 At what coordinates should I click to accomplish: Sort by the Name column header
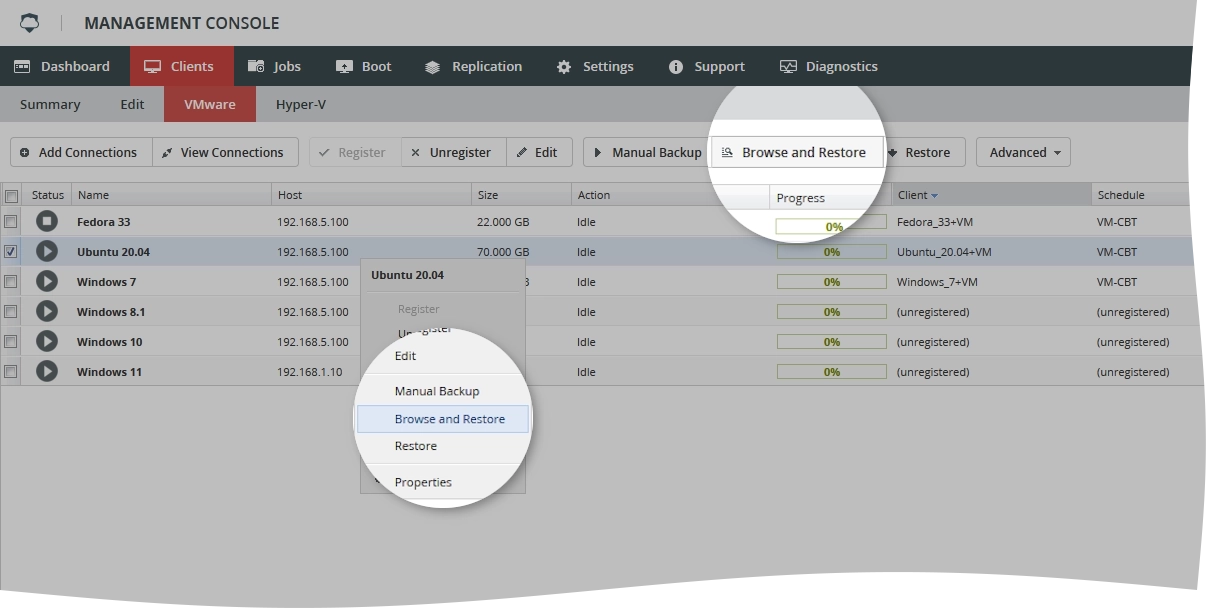pos(171,195)
